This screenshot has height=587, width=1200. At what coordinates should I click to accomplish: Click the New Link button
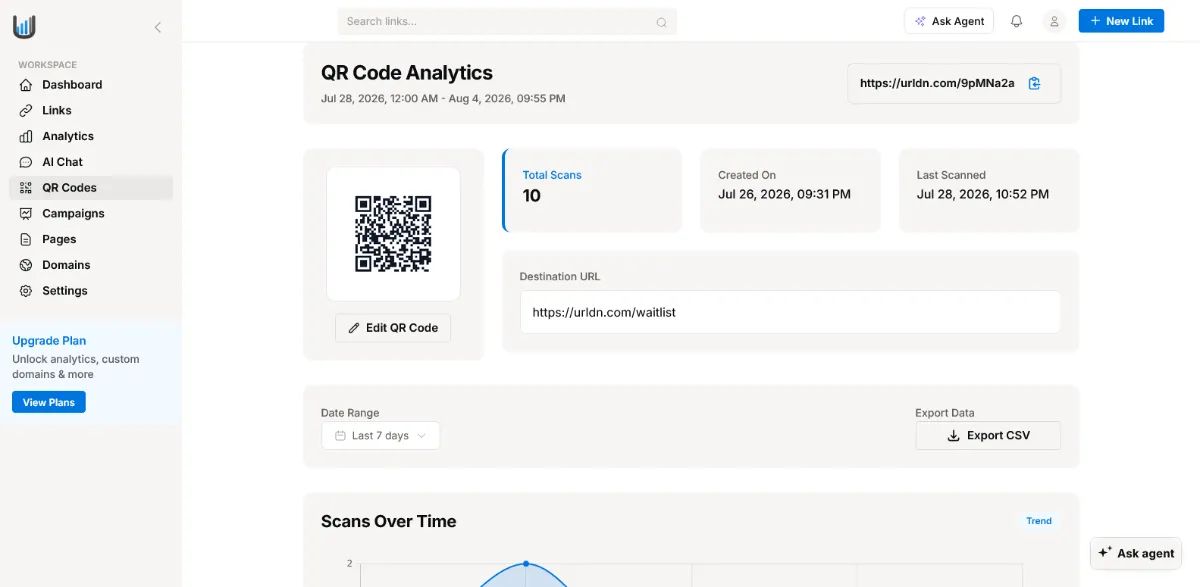pos(1121,21)
